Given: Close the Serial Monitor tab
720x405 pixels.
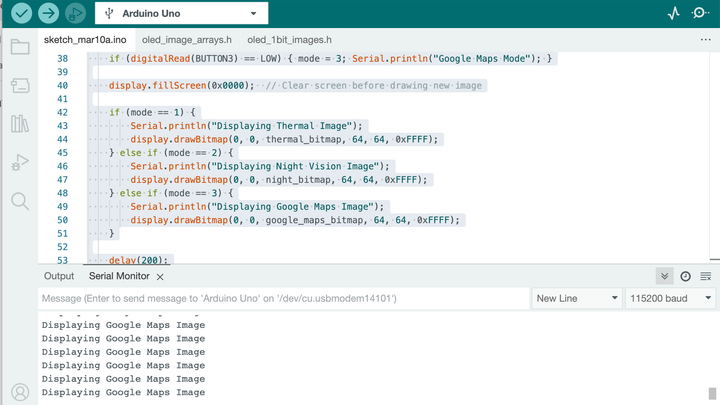Looking at the screenshot, I should 160,277.
